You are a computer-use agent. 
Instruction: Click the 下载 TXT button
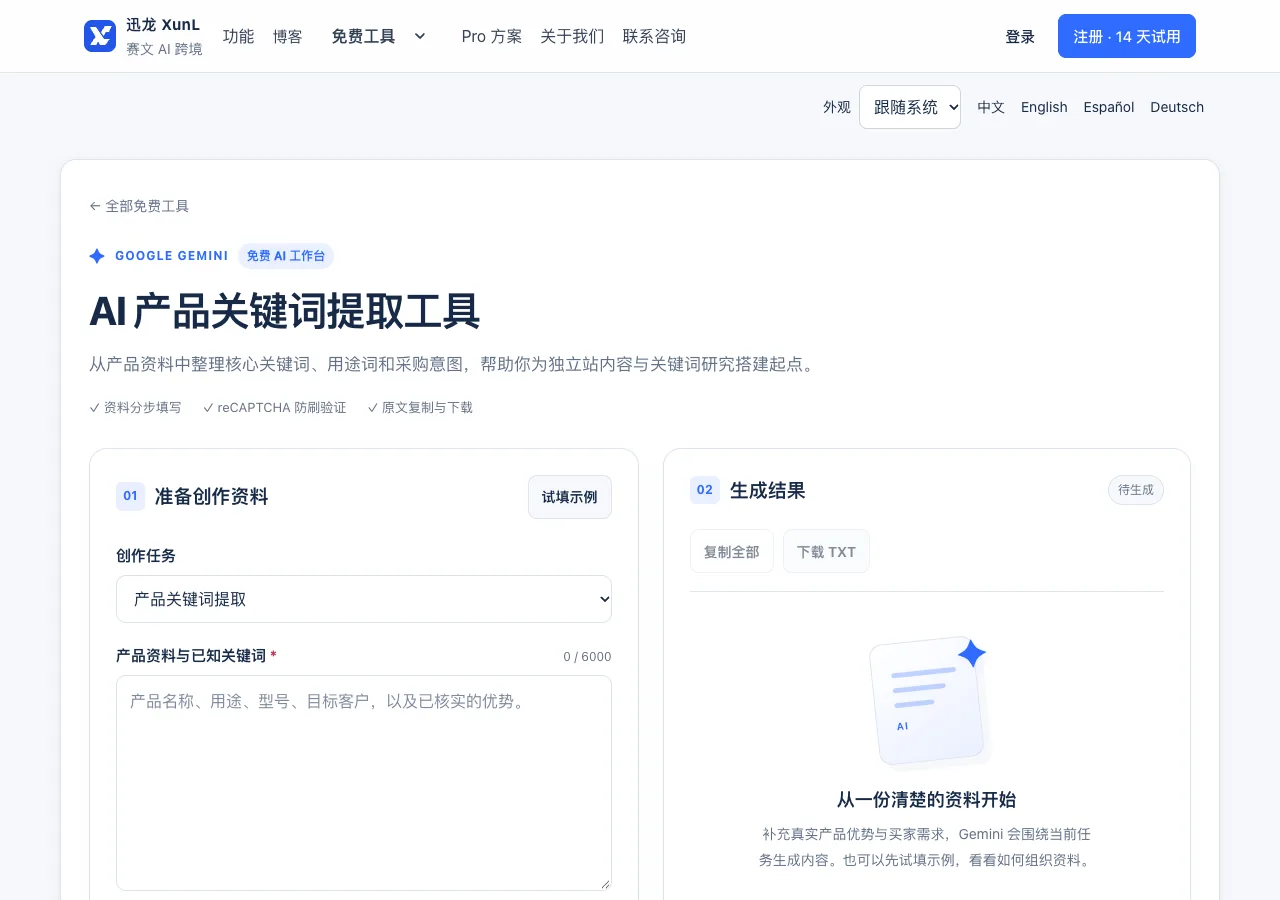[826, 551]
